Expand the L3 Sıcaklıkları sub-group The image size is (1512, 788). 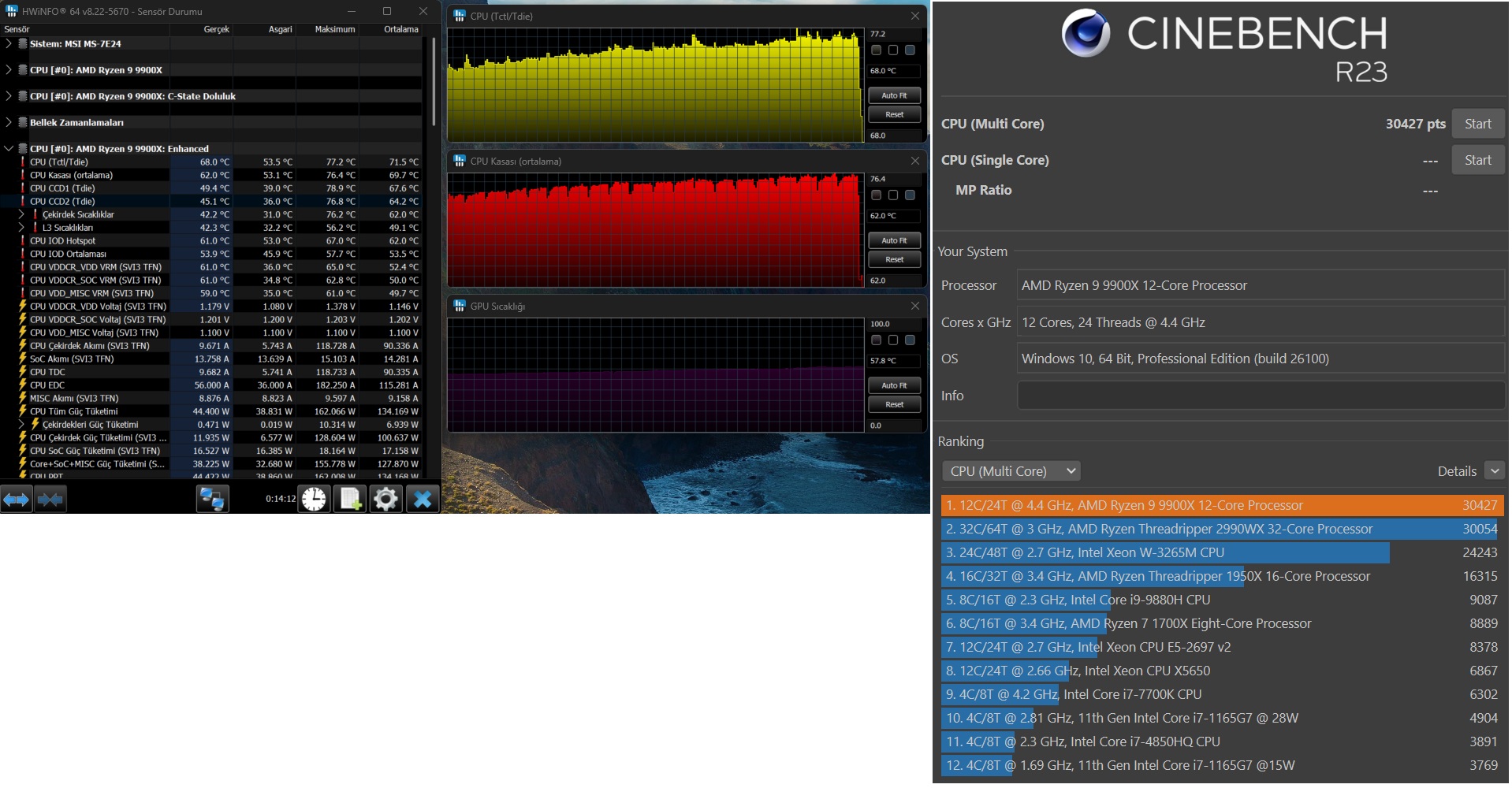pos(22,228)
